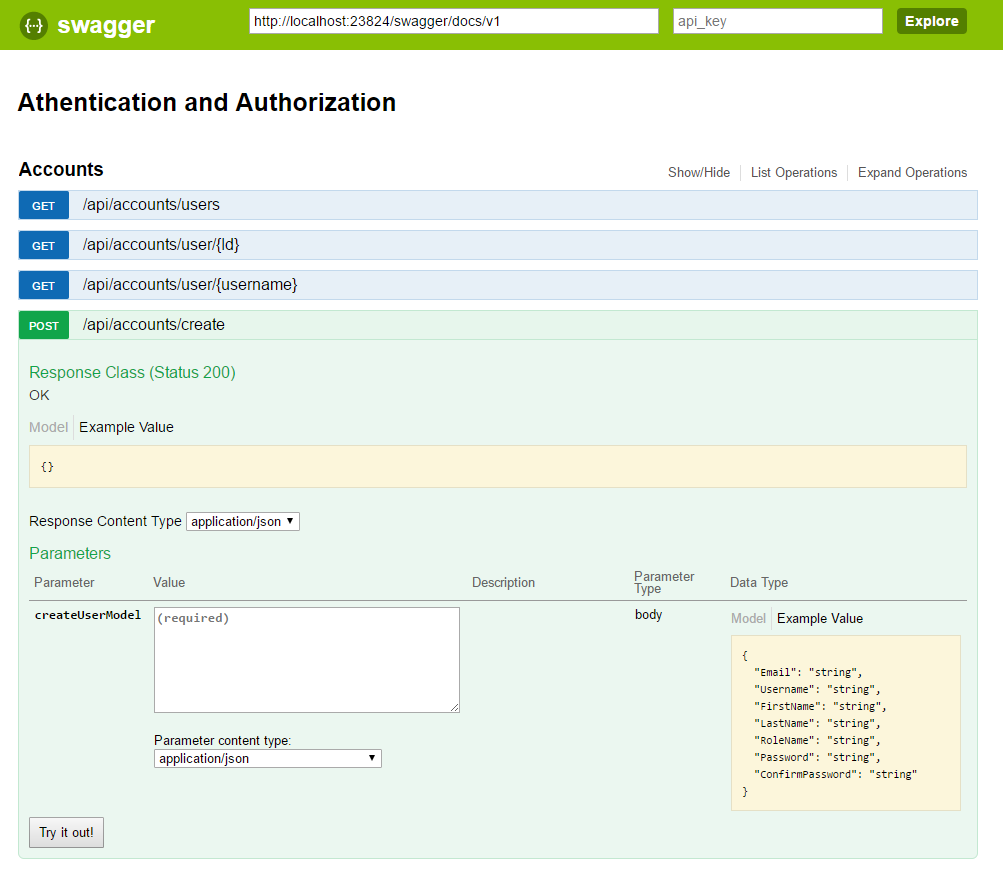Open the Parameter content type dropdown
This screenshot has width=1003, height=877.
click(x=266, y=758)
